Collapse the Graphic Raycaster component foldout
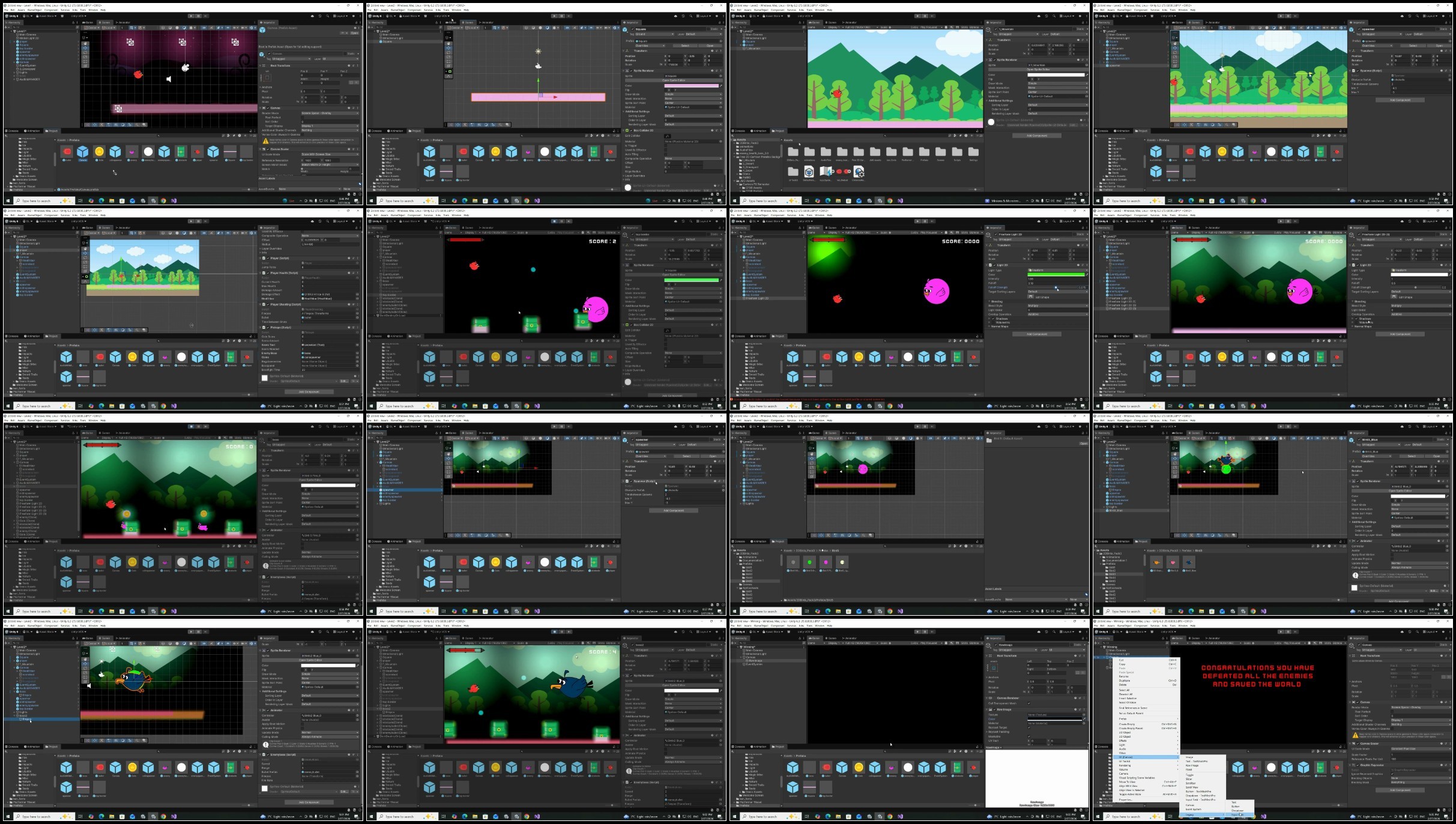The width and height of the screenshot is (1456, 824). pos(1349,765)
